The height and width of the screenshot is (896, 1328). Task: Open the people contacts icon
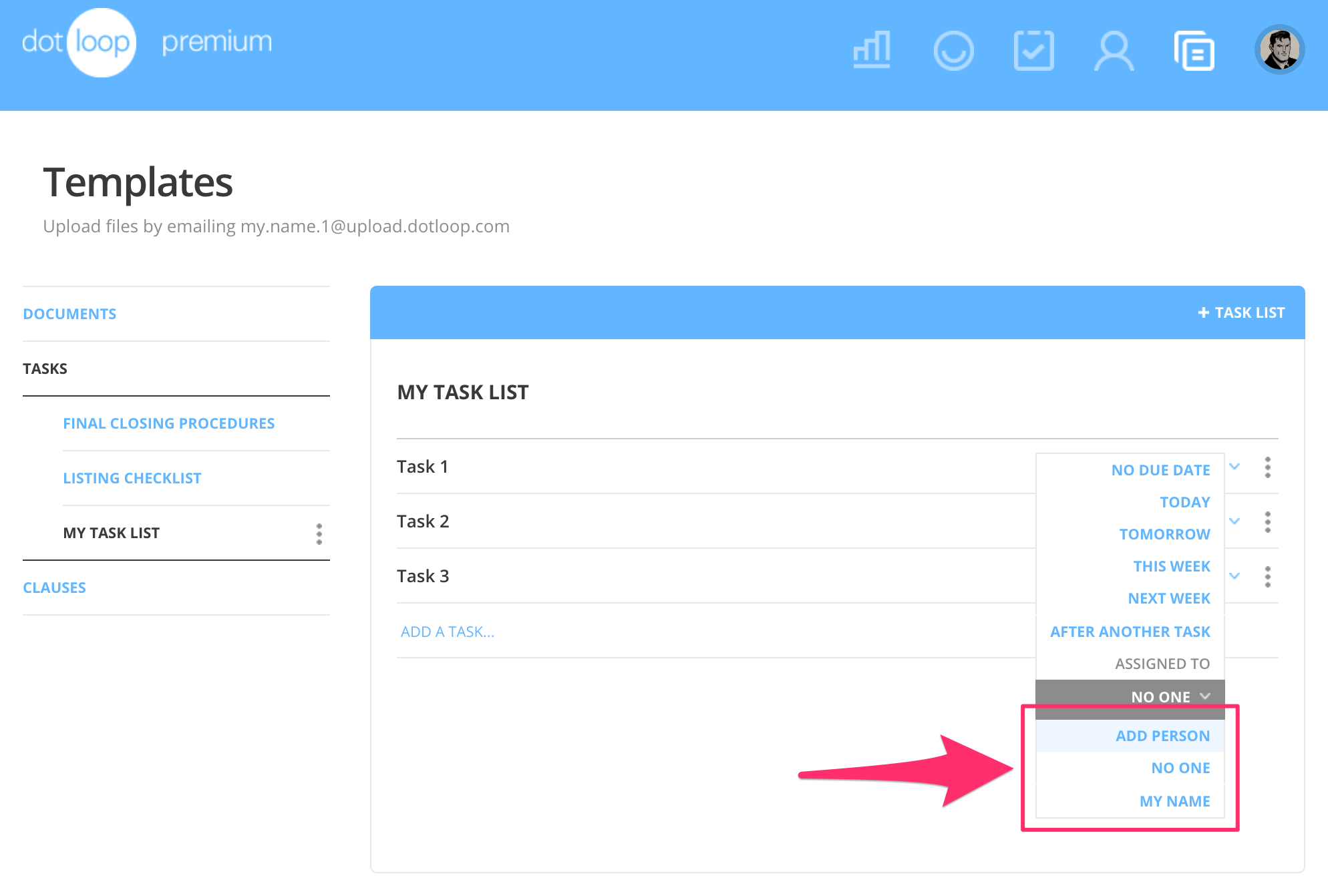pyautogui.click(x=1114, y=50)
